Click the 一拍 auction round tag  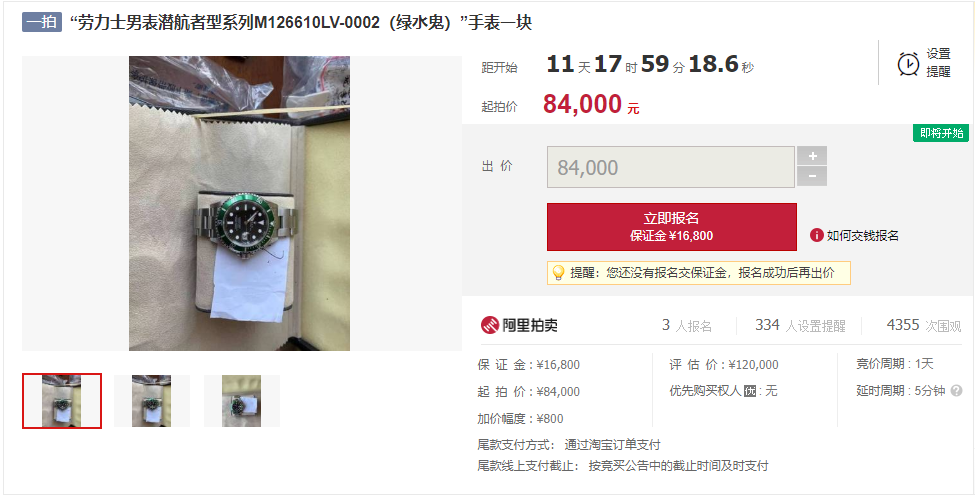tap(42, 22)
